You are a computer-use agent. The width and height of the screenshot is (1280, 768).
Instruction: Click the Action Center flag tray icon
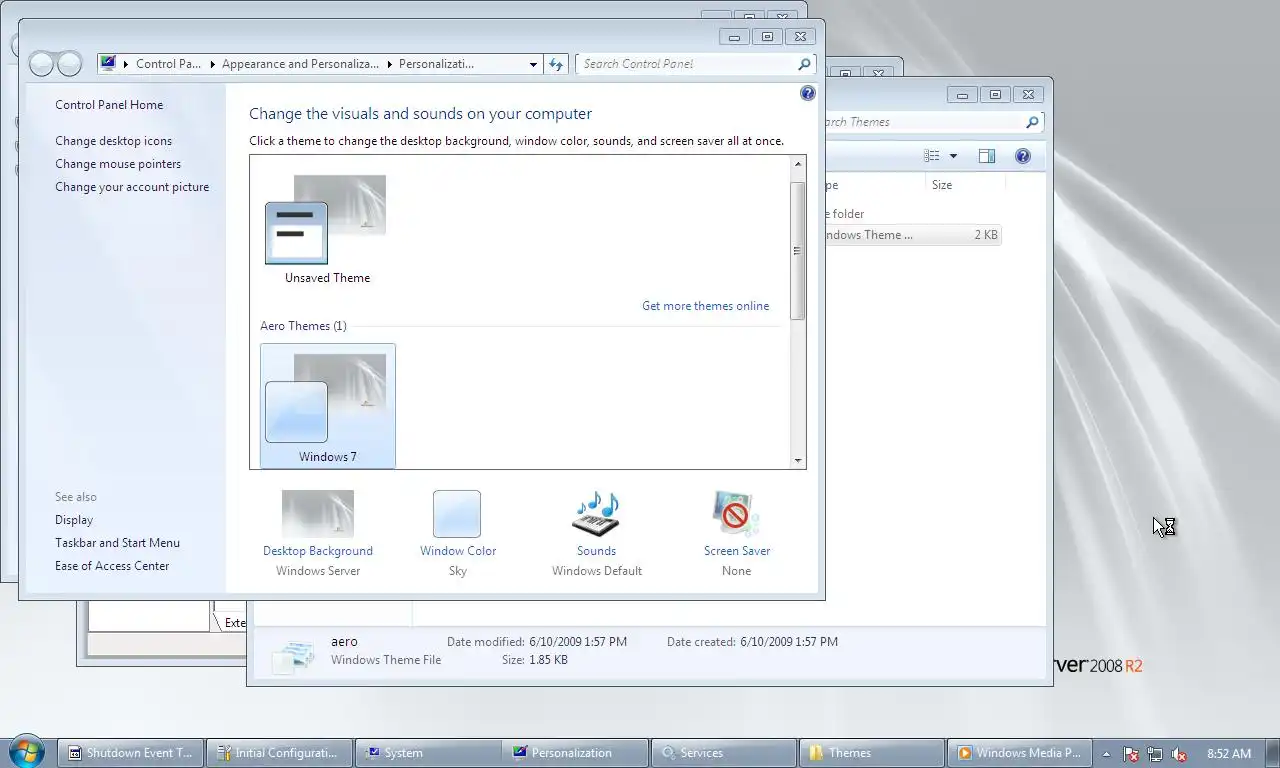(1131, 754)
